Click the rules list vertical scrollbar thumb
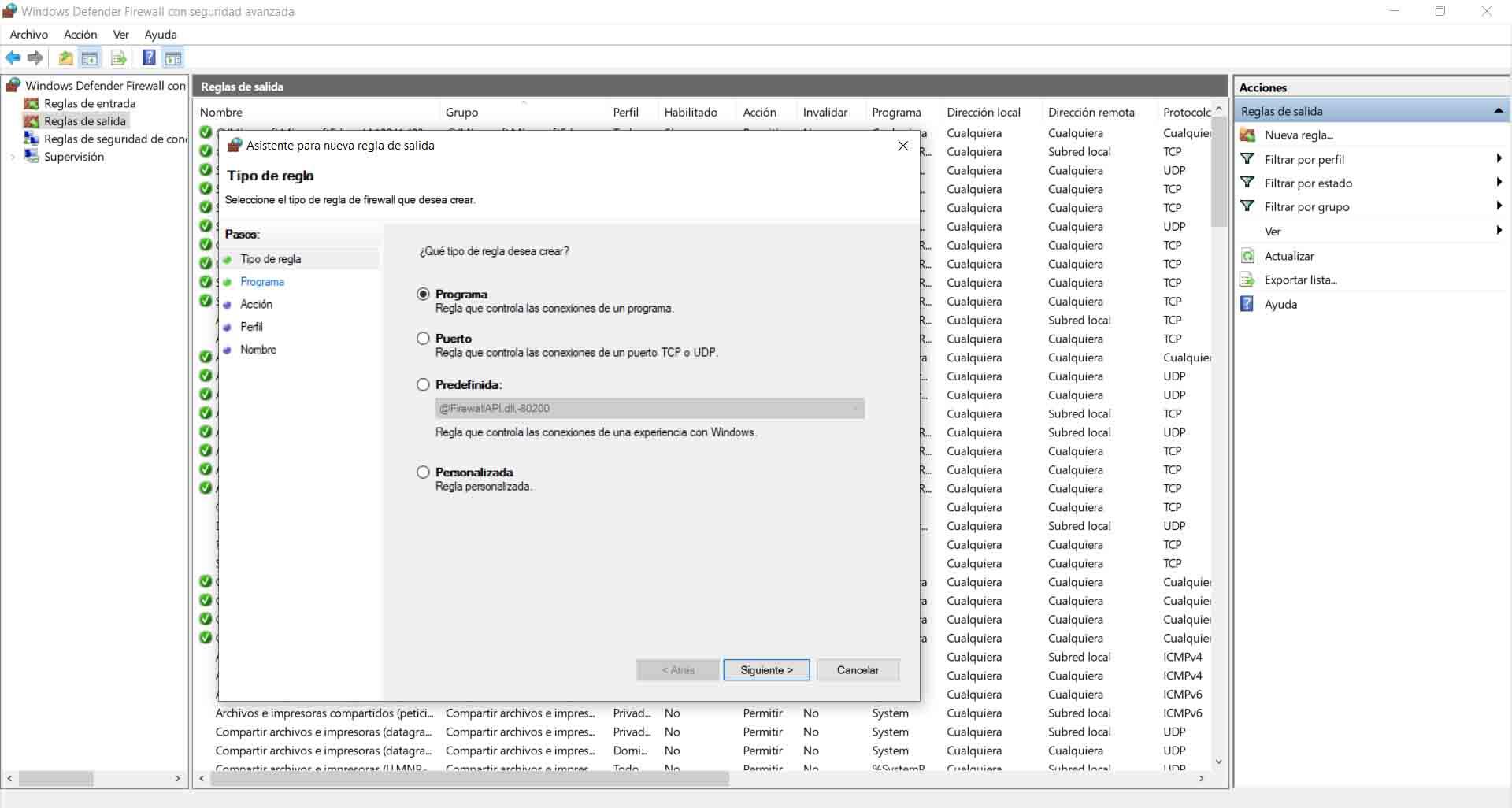The image size is (1512, 808). tap(1219, 172)
